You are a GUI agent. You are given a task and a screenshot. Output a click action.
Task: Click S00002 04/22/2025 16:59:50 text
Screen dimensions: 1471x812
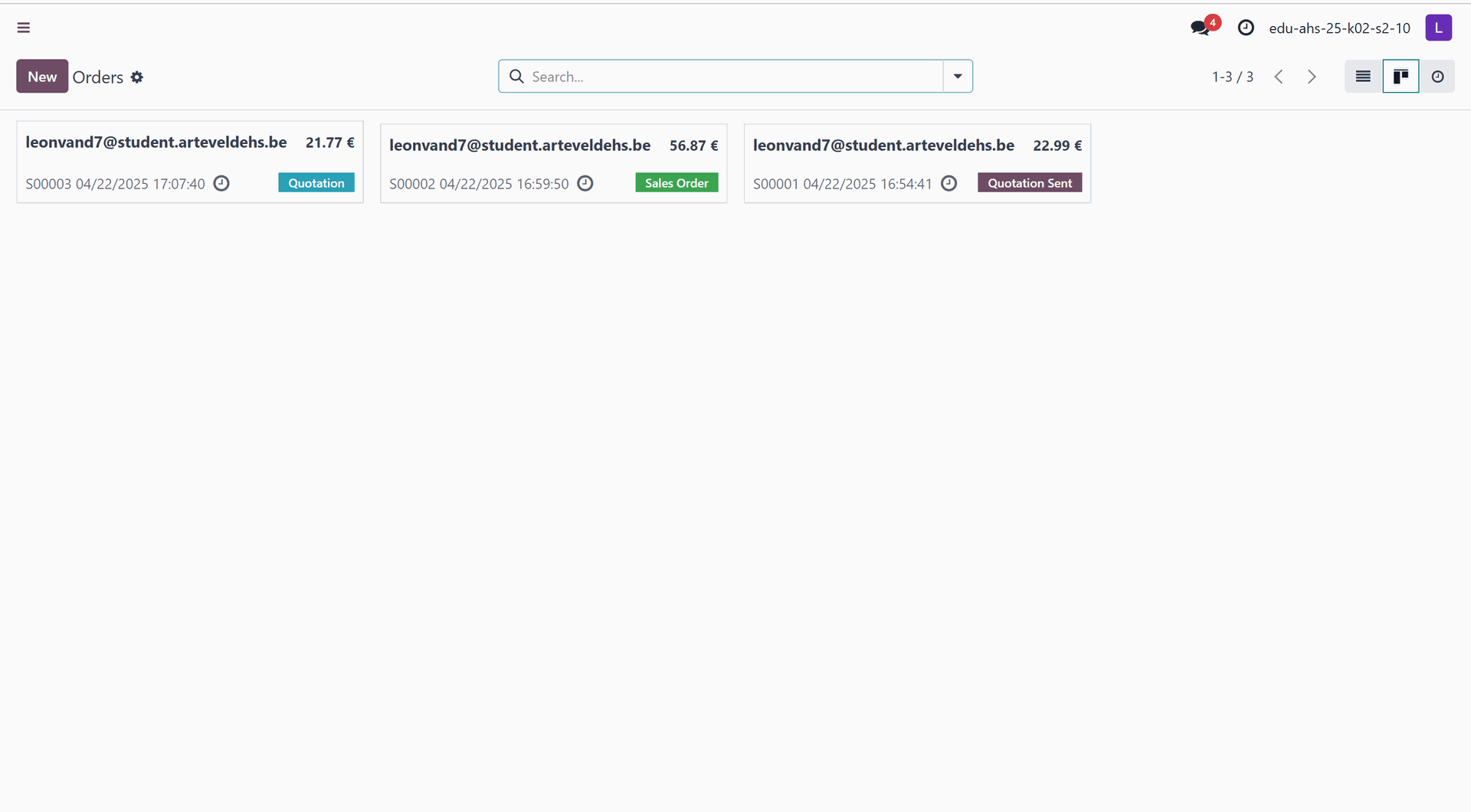(479, 184)
